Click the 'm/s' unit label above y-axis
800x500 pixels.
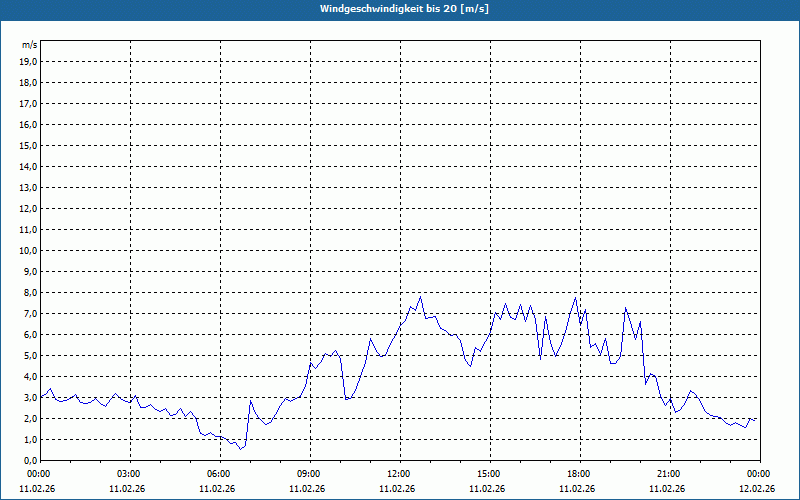(x=30, y=45)
